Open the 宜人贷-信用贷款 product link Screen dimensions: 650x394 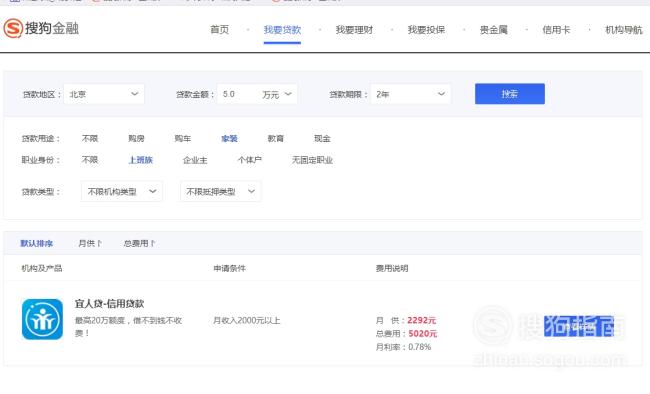click(x=109, y=304)
